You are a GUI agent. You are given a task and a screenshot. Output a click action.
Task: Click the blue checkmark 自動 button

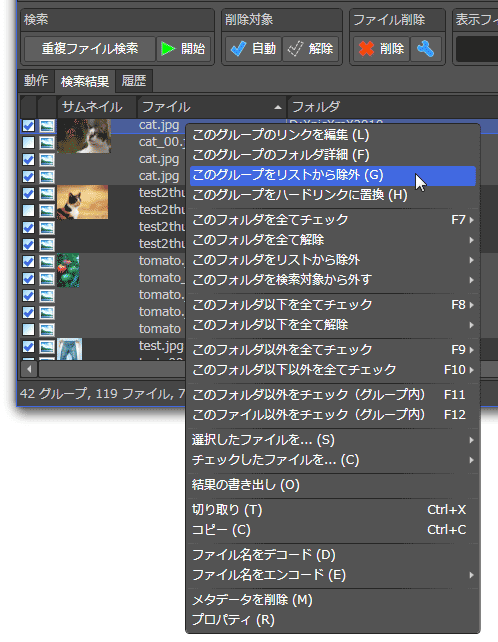pos(253,49)
